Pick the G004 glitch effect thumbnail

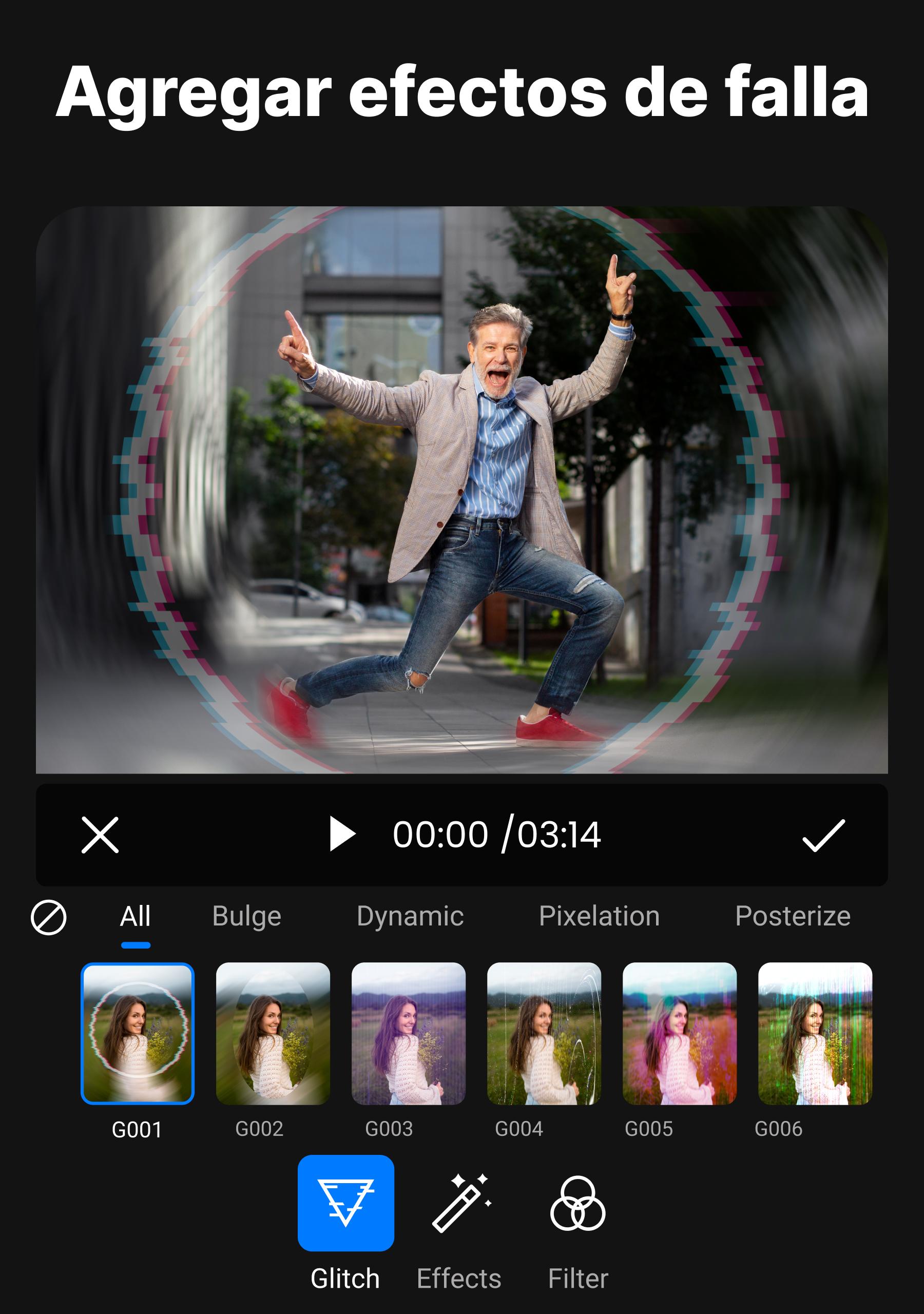(x=545, y=1034)
